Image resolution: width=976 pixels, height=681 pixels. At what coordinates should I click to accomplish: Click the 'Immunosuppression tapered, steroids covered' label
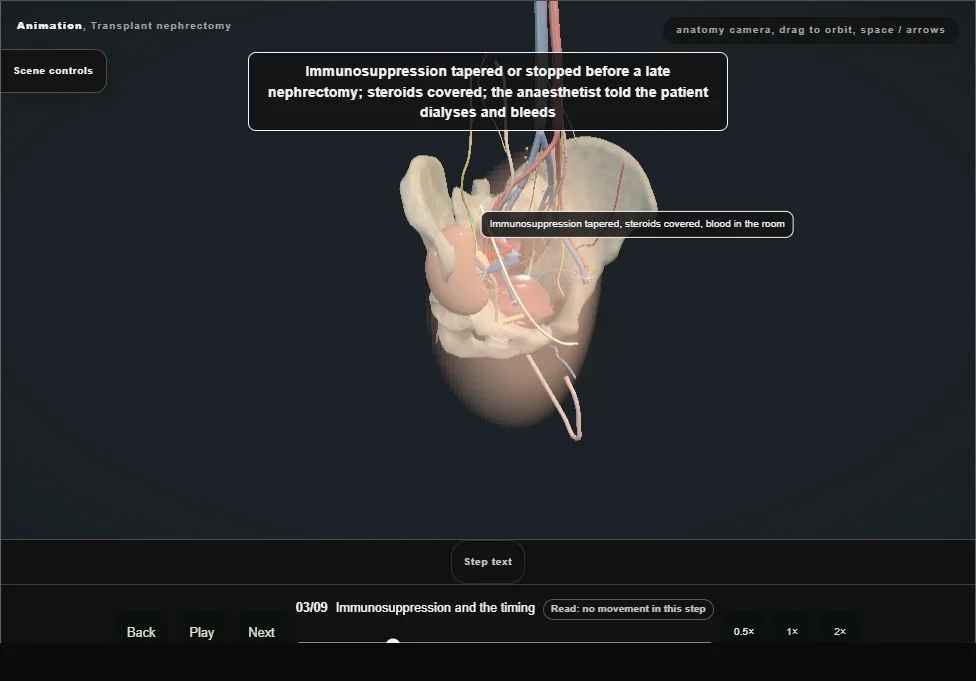point(637,224)
